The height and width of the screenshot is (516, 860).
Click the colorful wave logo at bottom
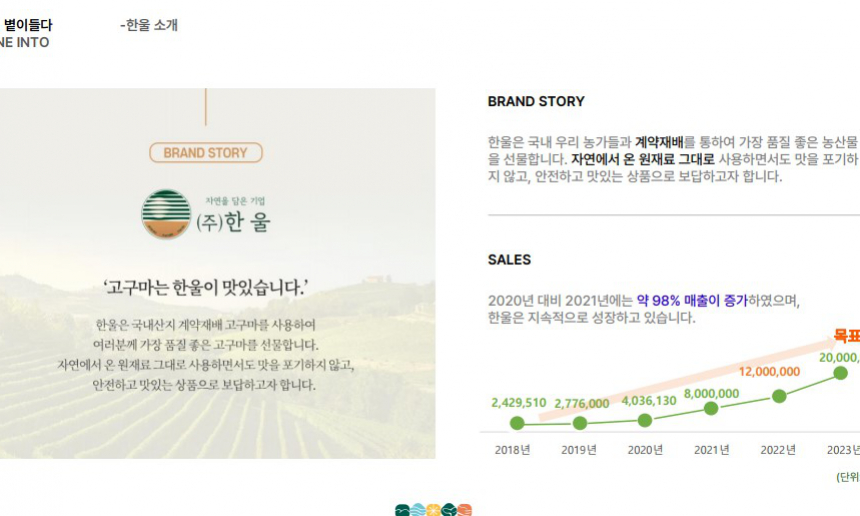pos(433,509)
